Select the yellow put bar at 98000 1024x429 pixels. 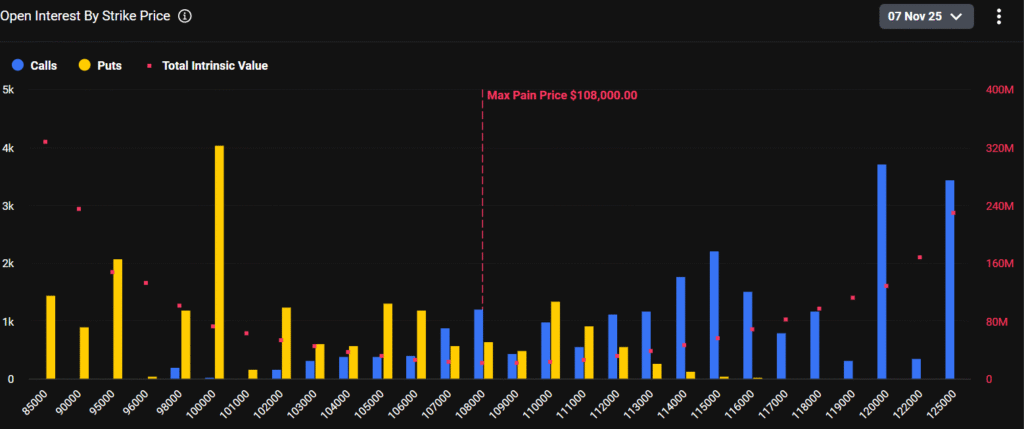tap(185, 344)
